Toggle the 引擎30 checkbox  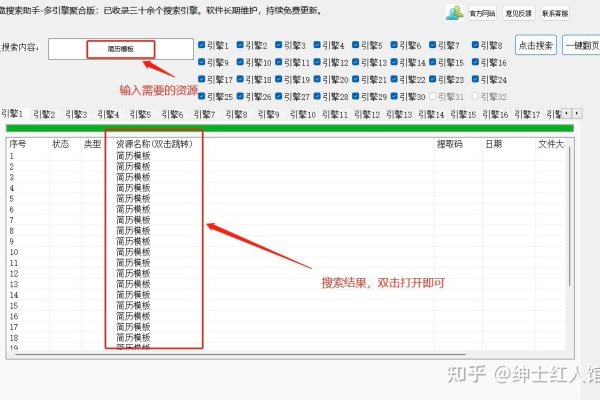394,96
